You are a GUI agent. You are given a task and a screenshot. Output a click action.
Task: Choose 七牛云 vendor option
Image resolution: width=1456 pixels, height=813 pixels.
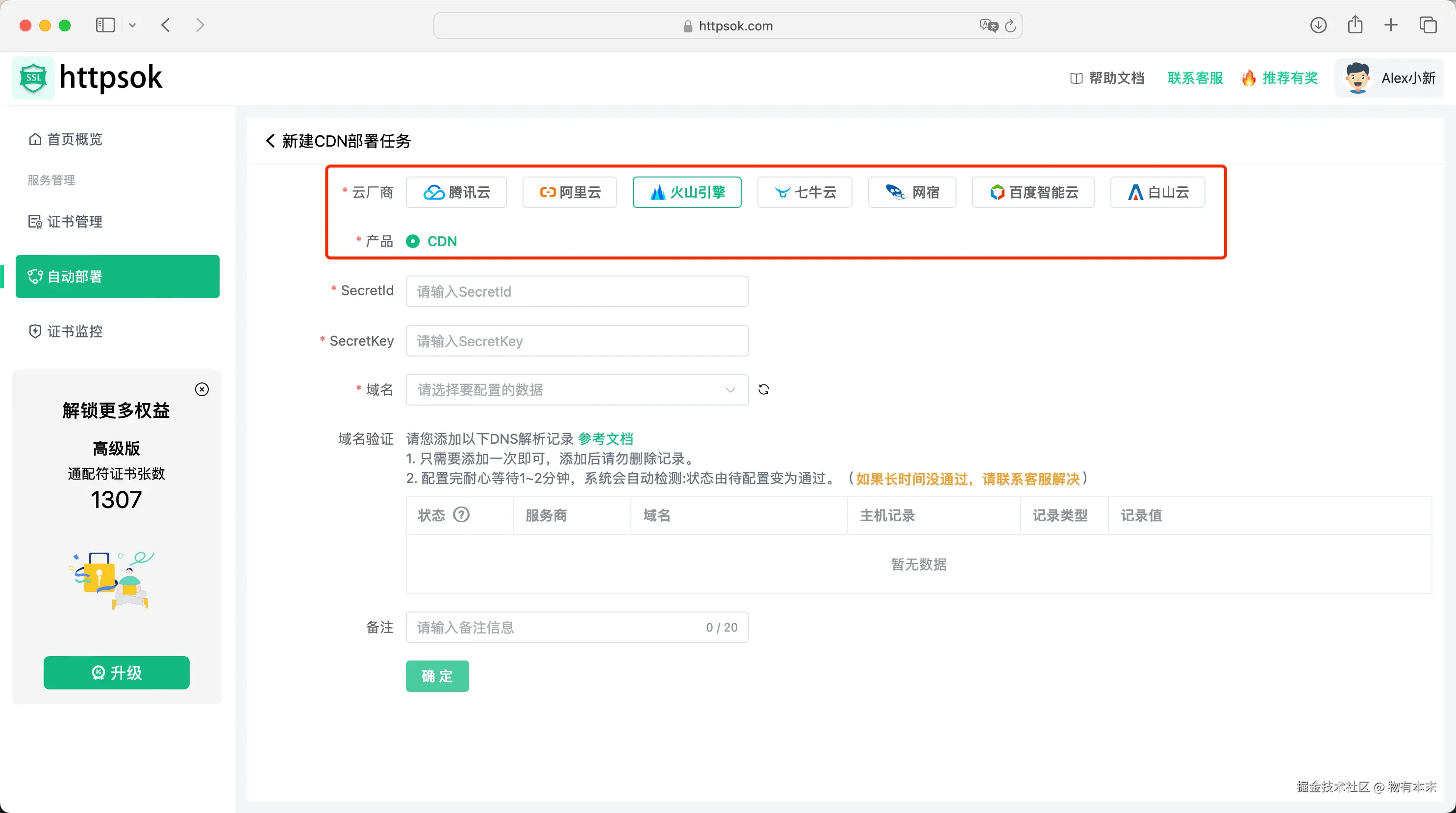(x=804, y=193)
